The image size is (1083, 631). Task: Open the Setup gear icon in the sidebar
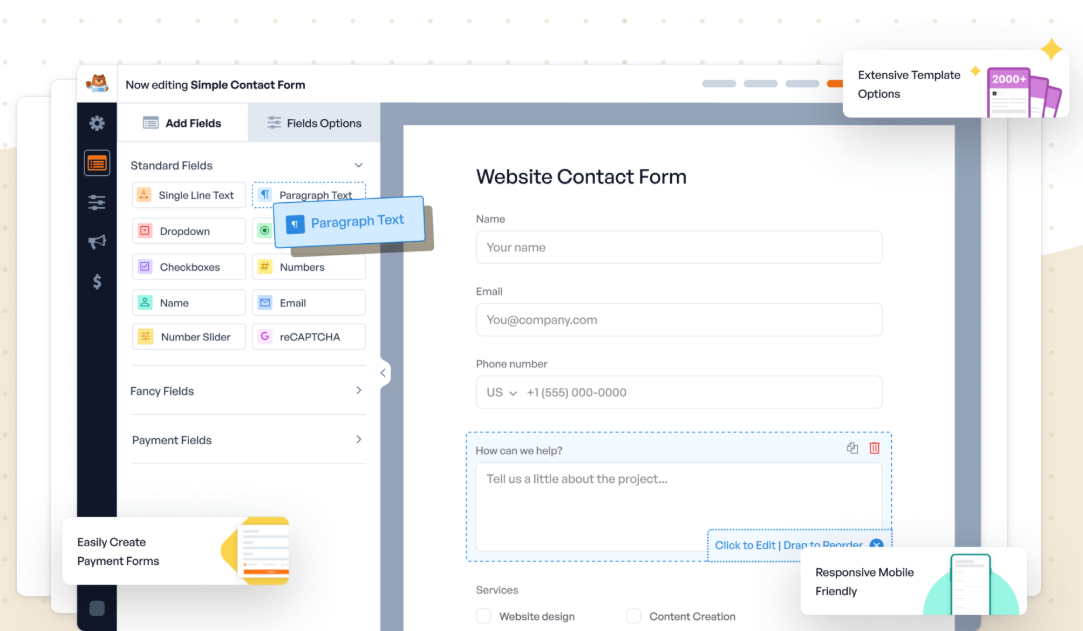coord(96,122)
